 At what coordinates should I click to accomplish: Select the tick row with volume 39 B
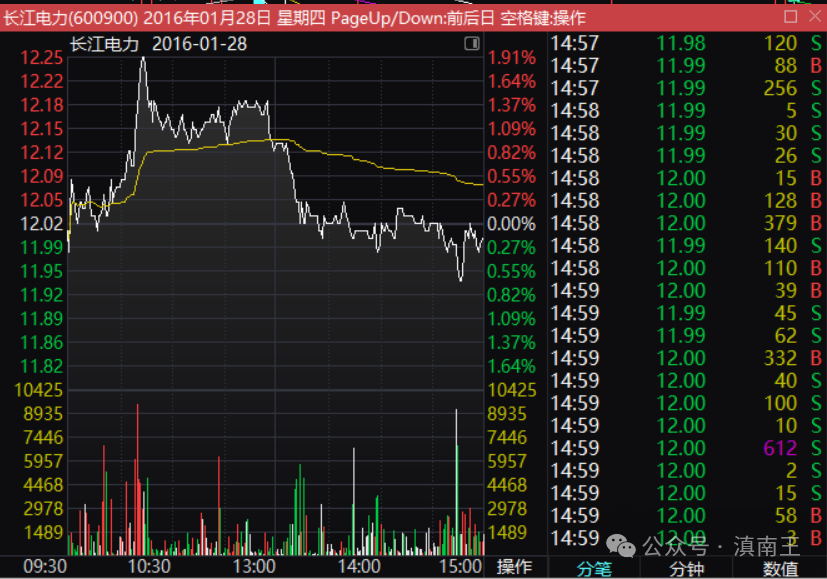click(x=686, y=291)
